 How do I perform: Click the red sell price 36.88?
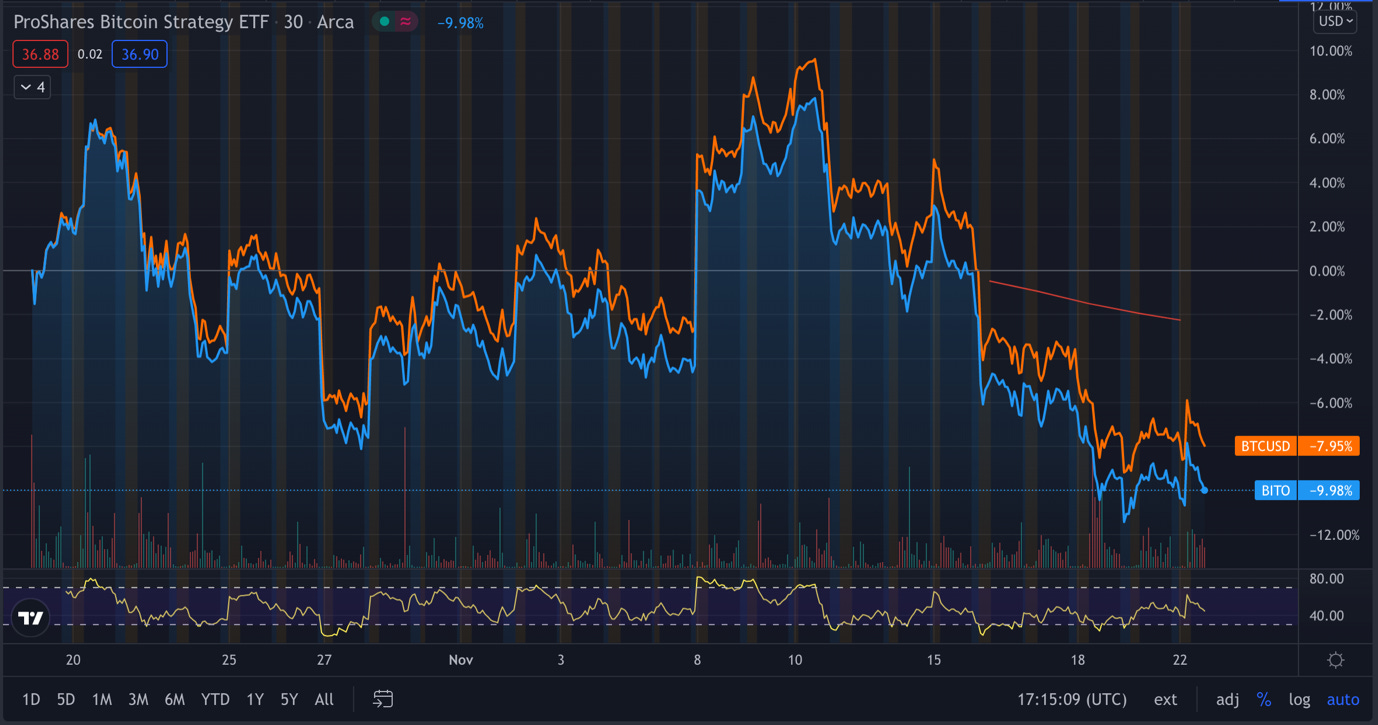(40, 54)
